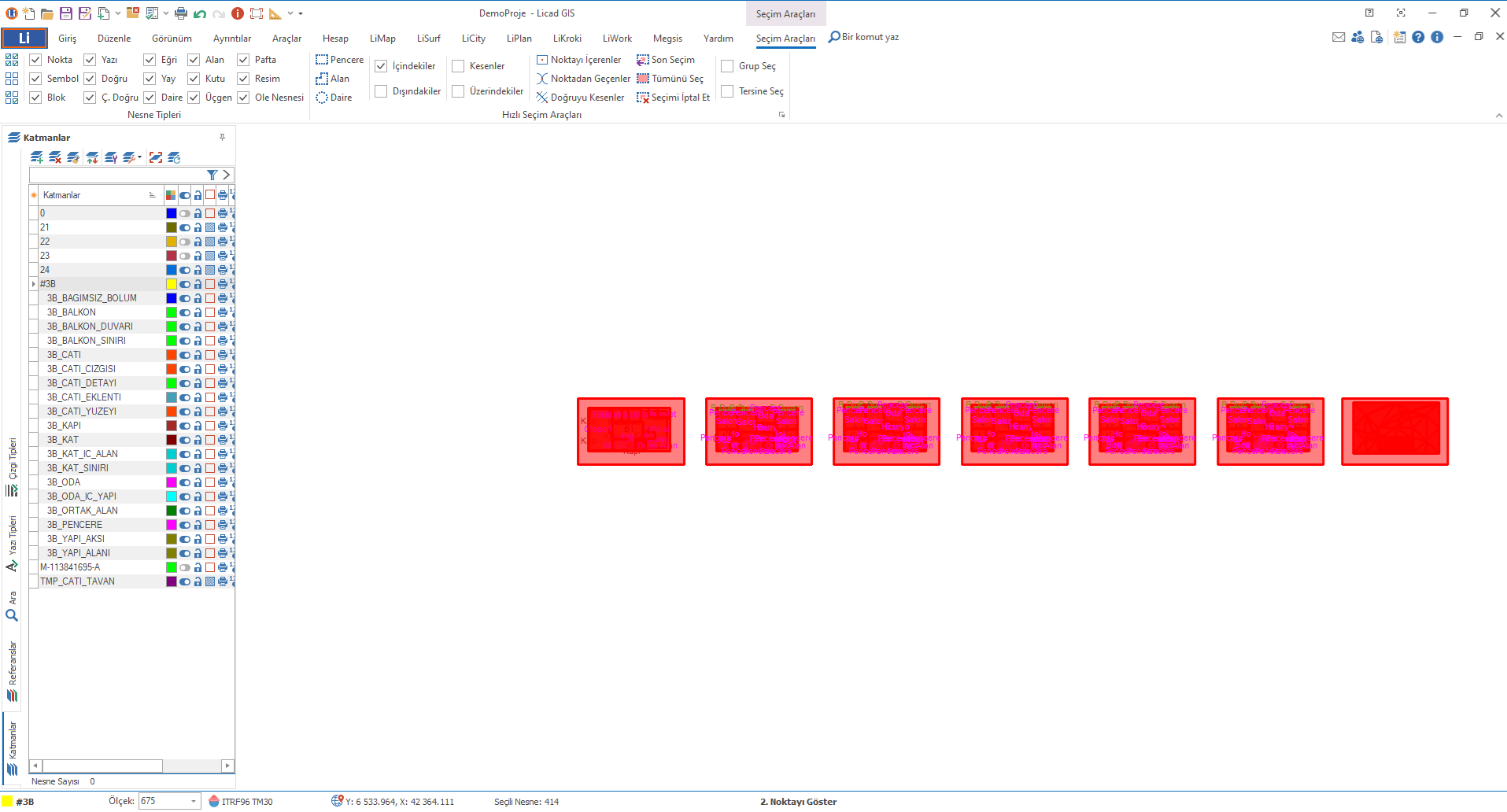This screenshot has width=1507, height=812.
Task: Open dropdown next to layer wrench icon
Action: pos(140,157)
